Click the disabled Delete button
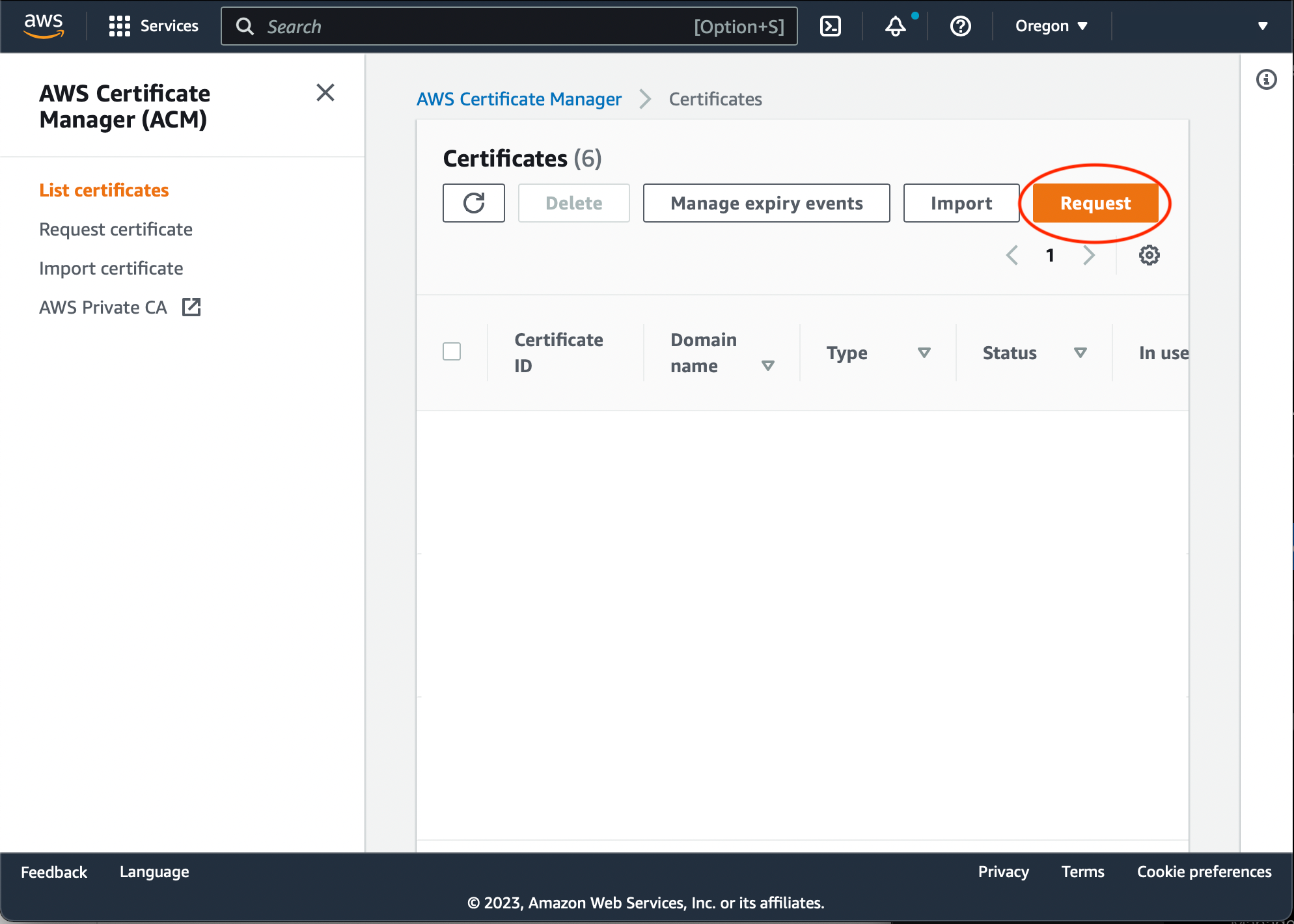This screenshot has width=1294, height=924. tap(574, 203)
